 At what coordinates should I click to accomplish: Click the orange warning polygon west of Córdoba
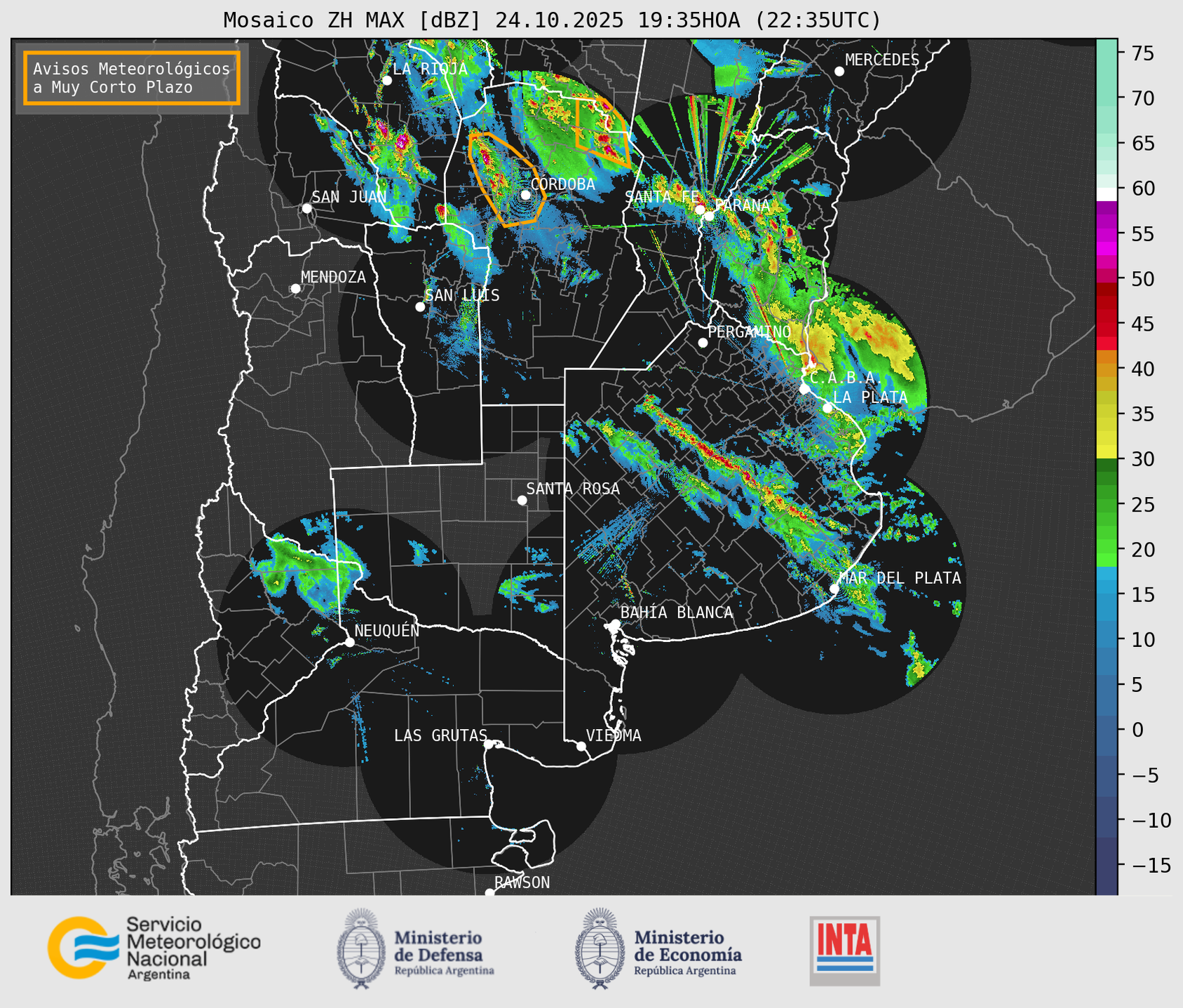506,179
